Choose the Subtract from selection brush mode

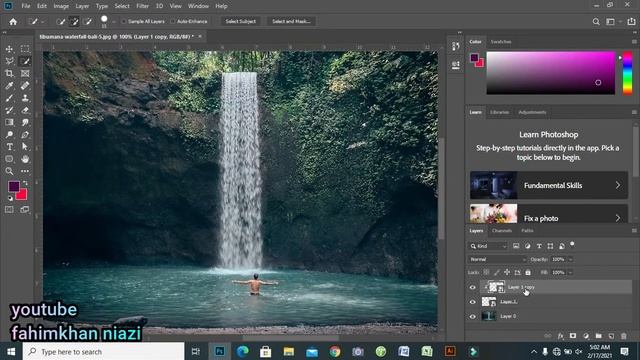tap(88, 22)
